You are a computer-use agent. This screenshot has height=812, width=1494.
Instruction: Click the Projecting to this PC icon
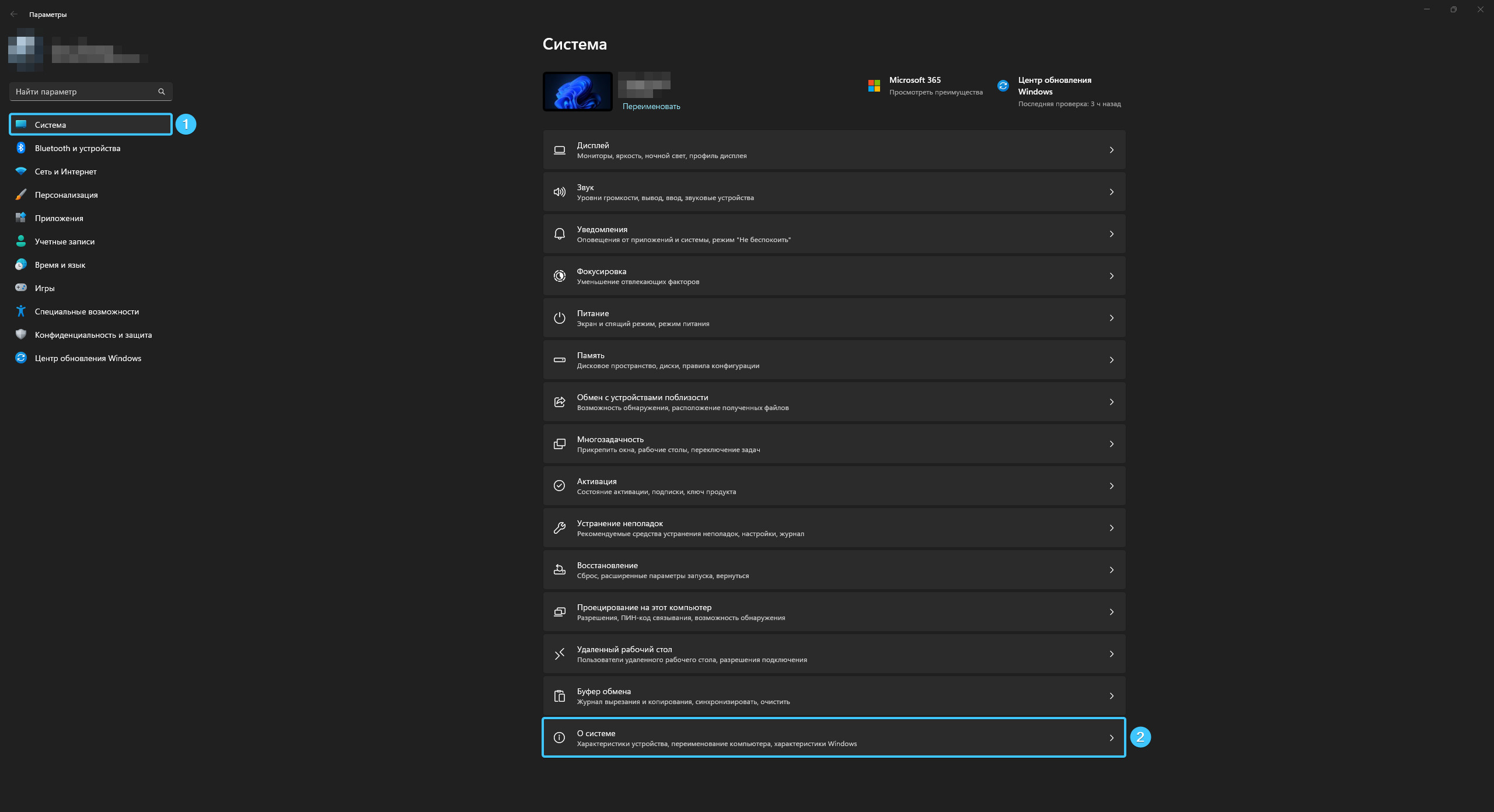point(560,612)
